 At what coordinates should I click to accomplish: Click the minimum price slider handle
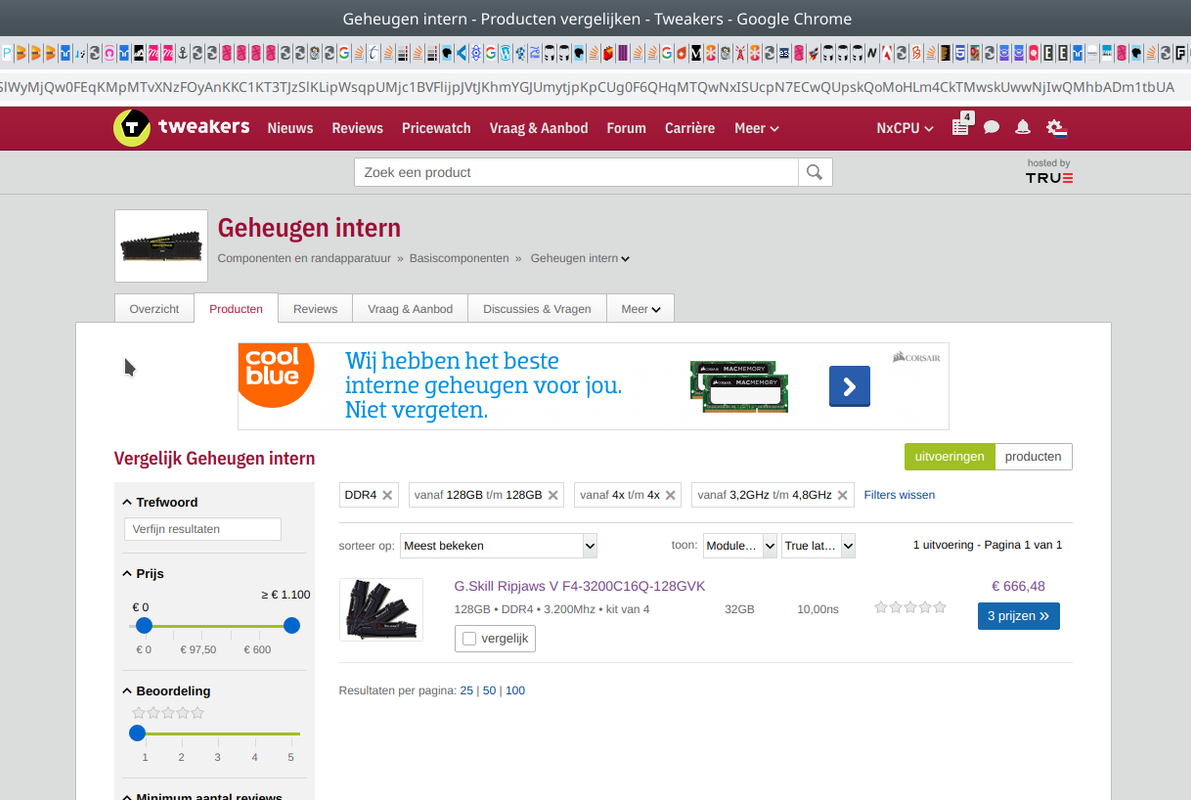click(144, 626)
